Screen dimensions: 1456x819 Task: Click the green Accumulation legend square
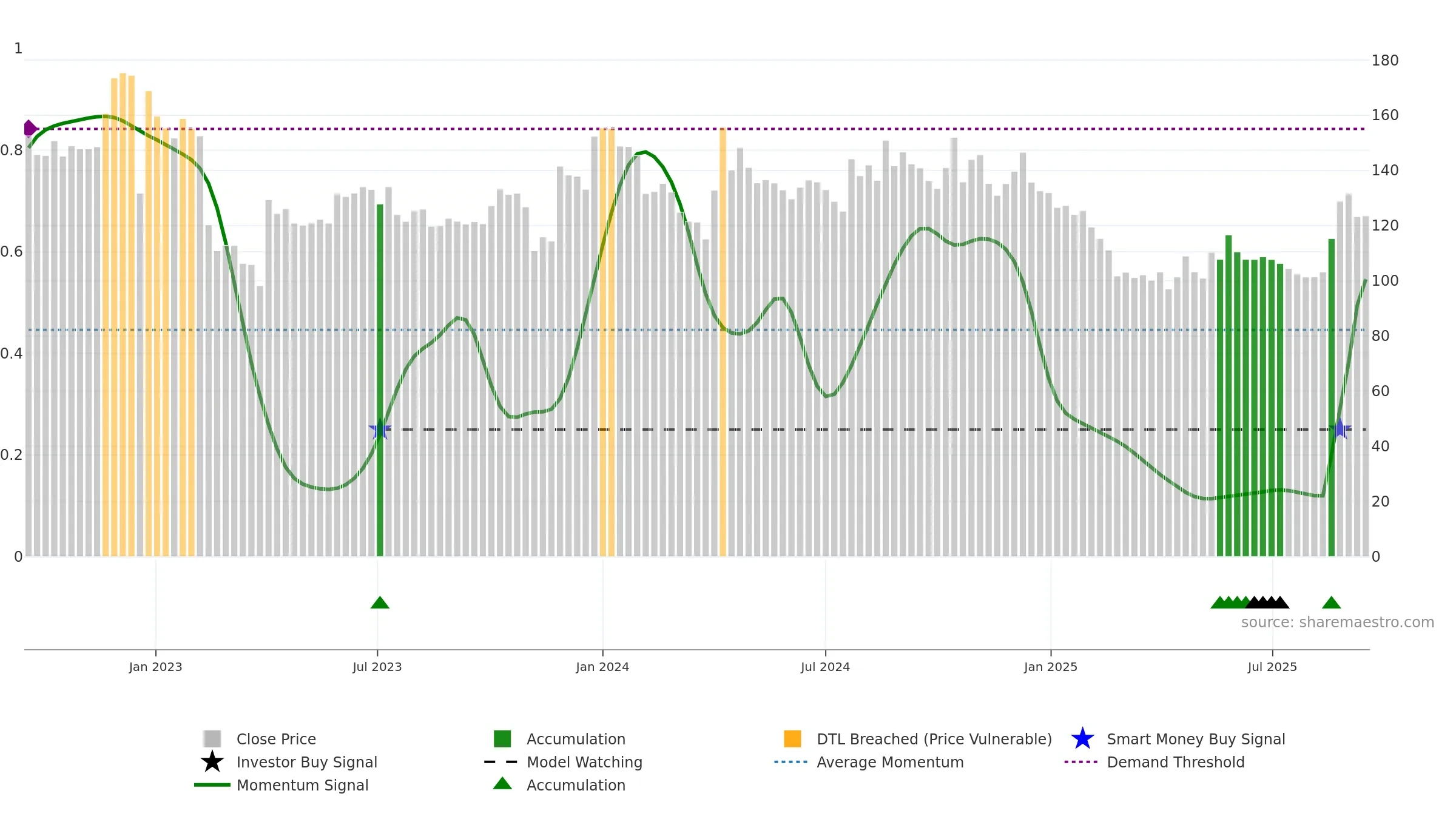[x=502, y=738]
